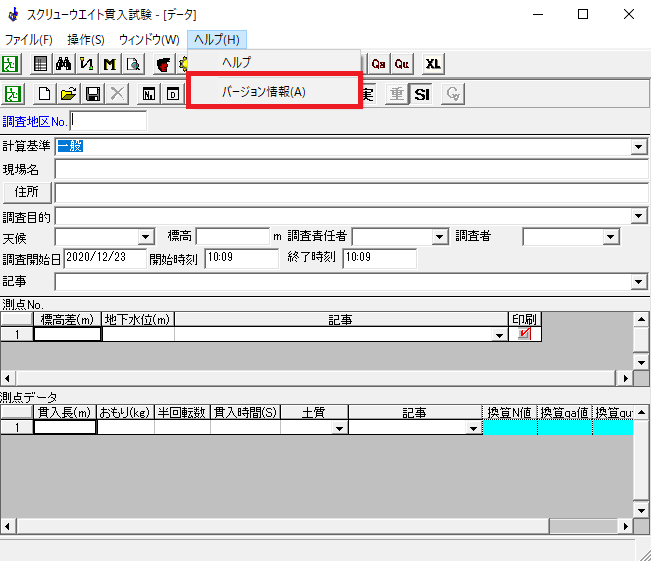This screenshot has width=651, height=561.
Task: Close the ヘルプ(H) menu
Action: 217,40
